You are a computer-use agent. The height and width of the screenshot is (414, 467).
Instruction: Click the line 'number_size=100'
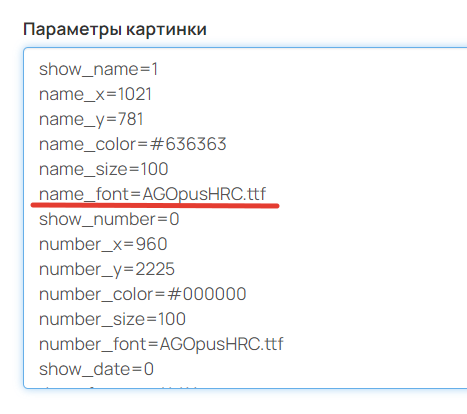112,319
